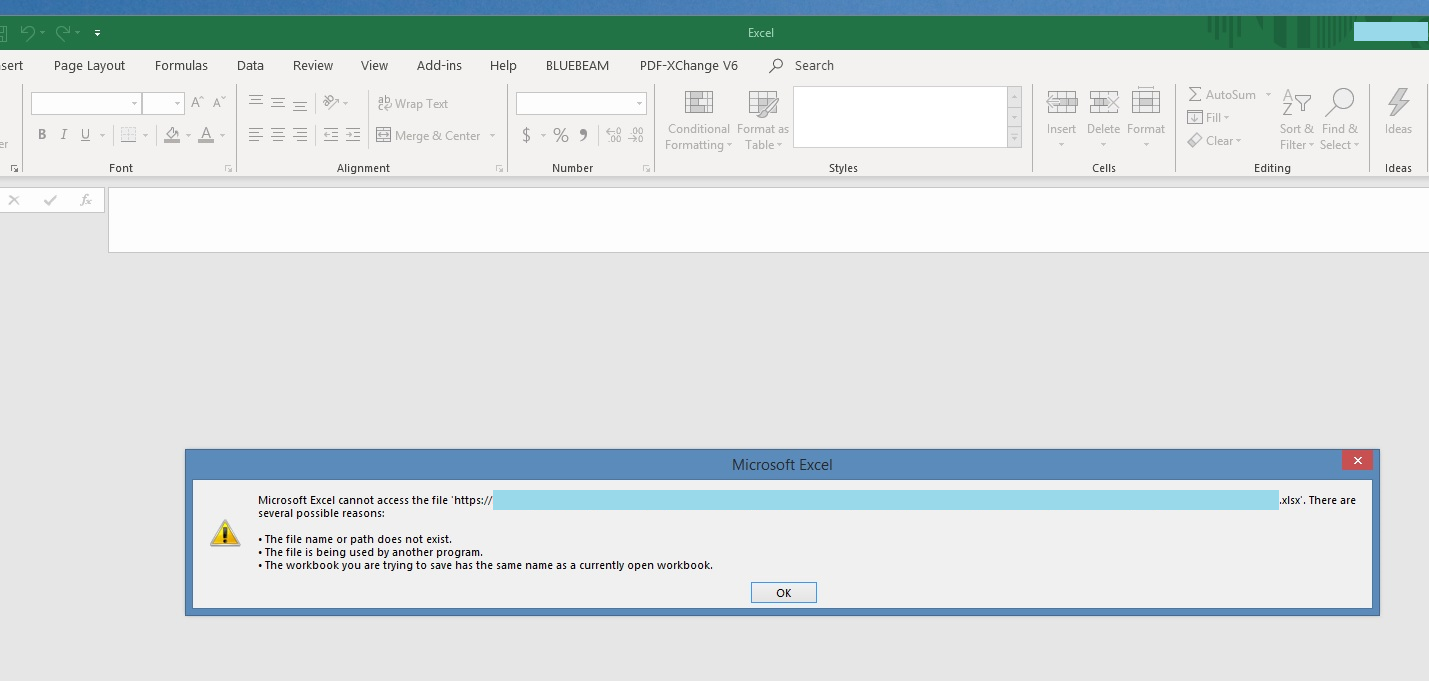Viewport: 1429px width, 681px height.
Task: Click the Decrease Font Size icon
Action: 219,103
